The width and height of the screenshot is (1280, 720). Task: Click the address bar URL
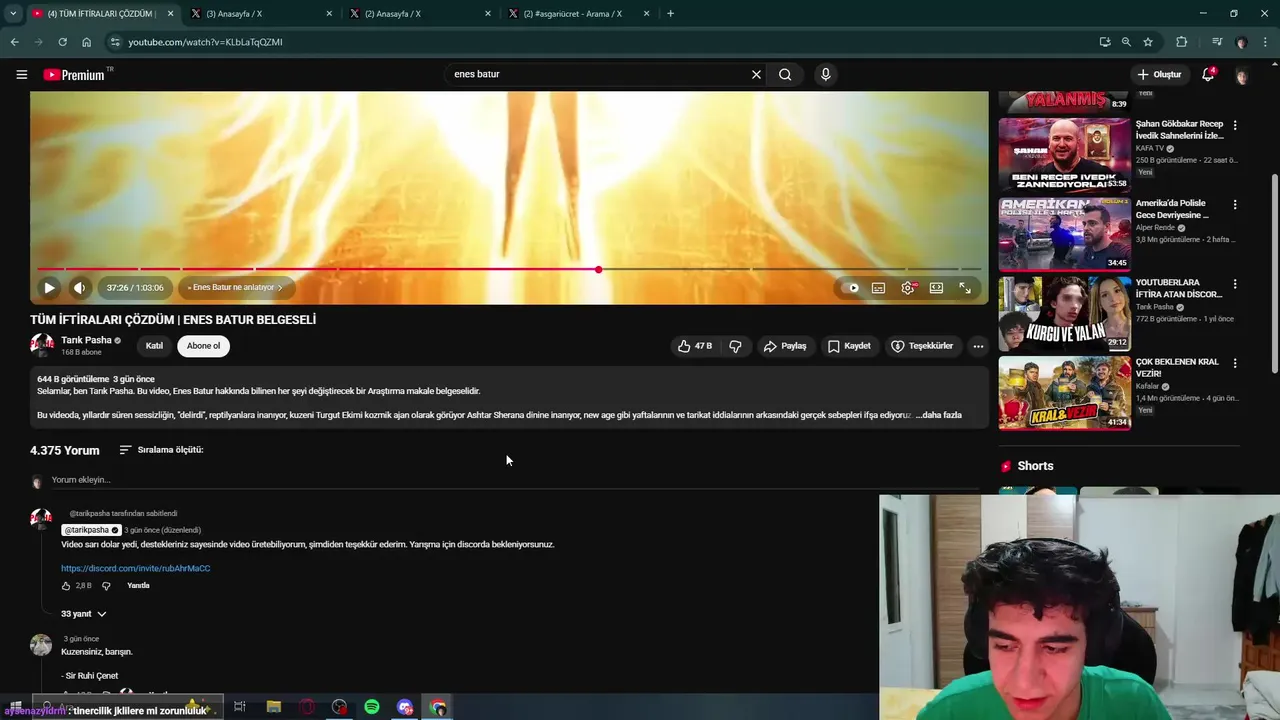[205, 42]
